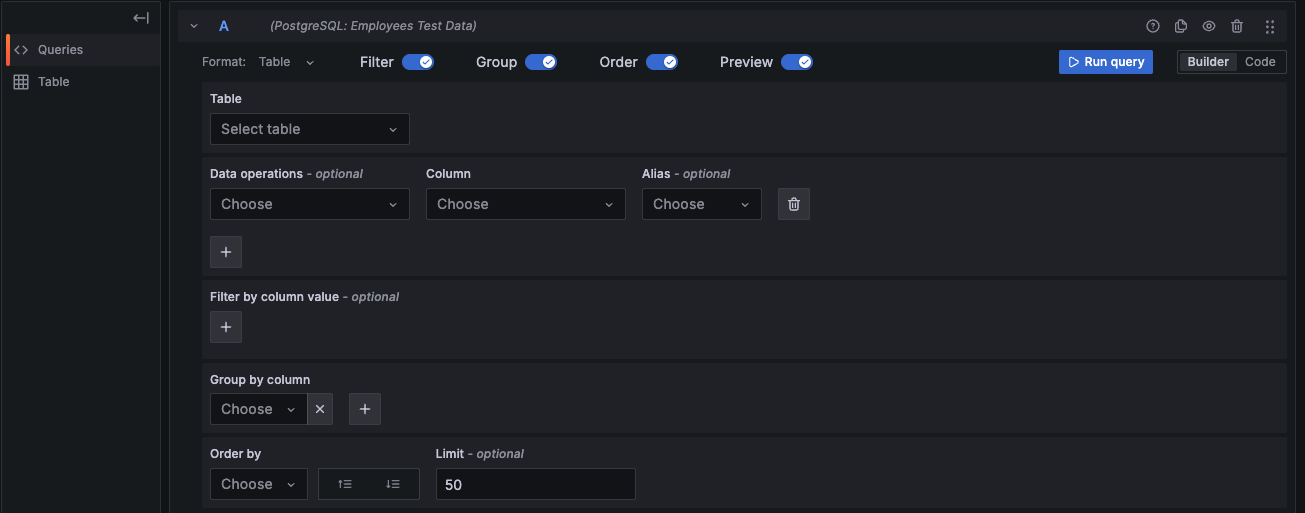Add a new column with plus button

[226, 252]
